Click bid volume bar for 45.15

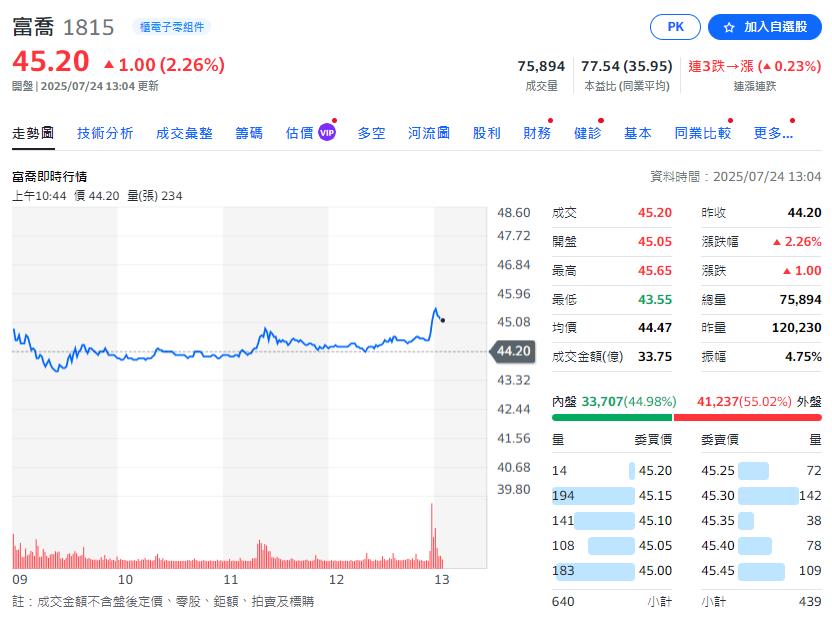pyautogui.click(x=593, y=496)
